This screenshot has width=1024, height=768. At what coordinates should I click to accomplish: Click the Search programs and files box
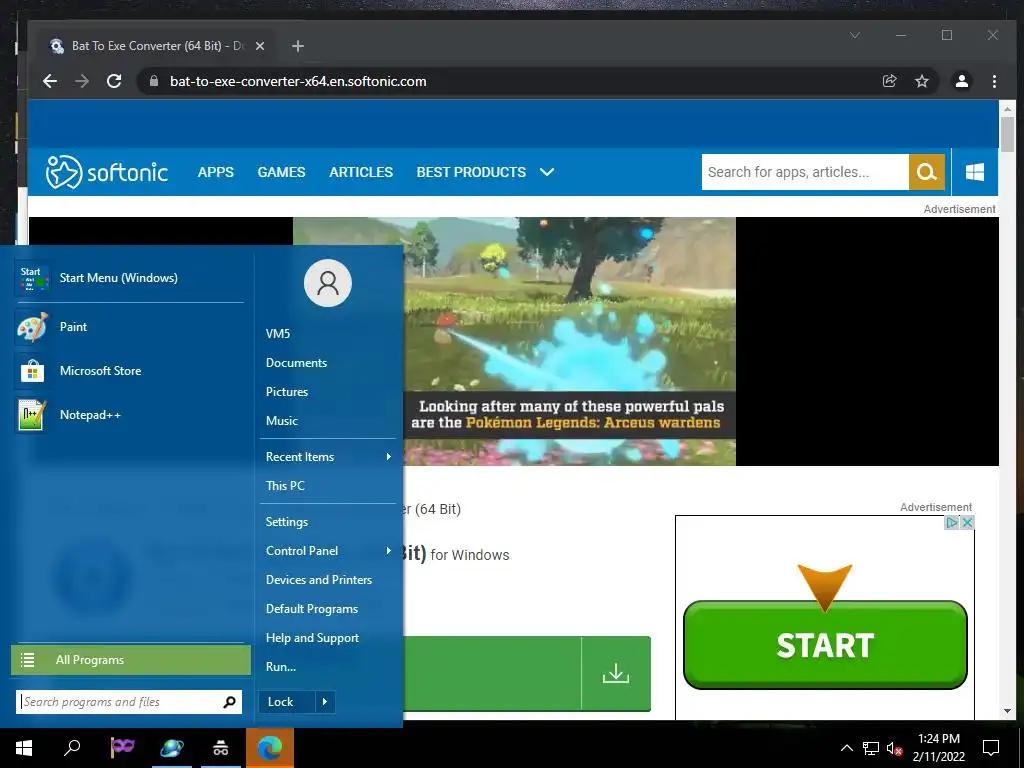tap(129, 702)
